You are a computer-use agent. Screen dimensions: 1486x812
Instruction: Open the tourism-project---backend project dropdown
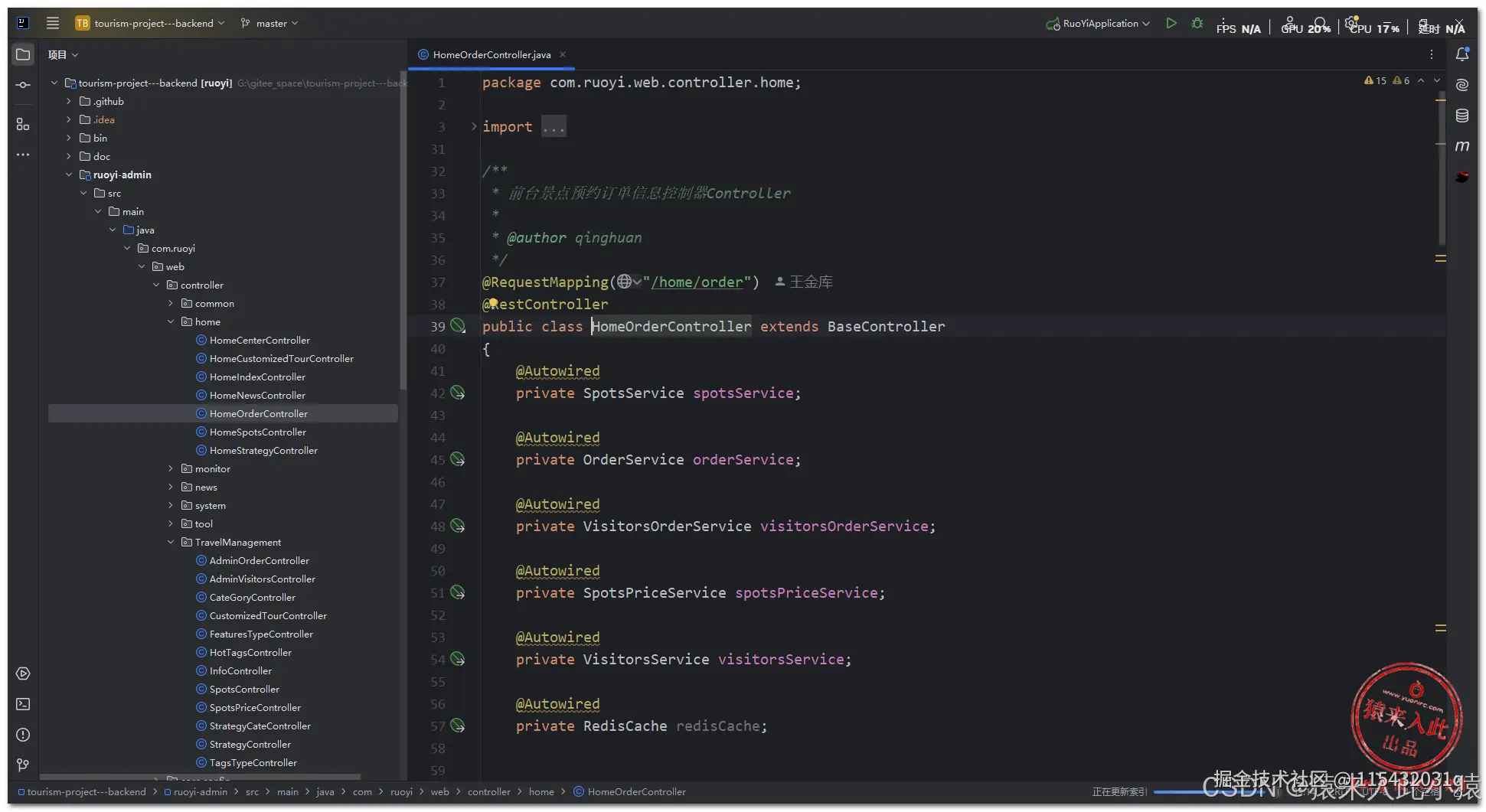150,23
